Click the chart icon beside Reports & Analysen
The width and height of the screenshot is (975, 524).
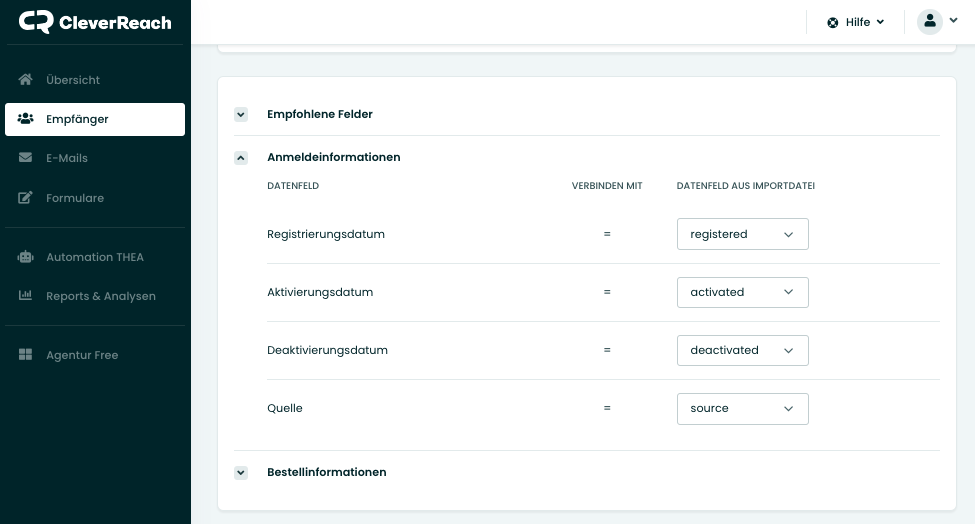click(26, 296)
